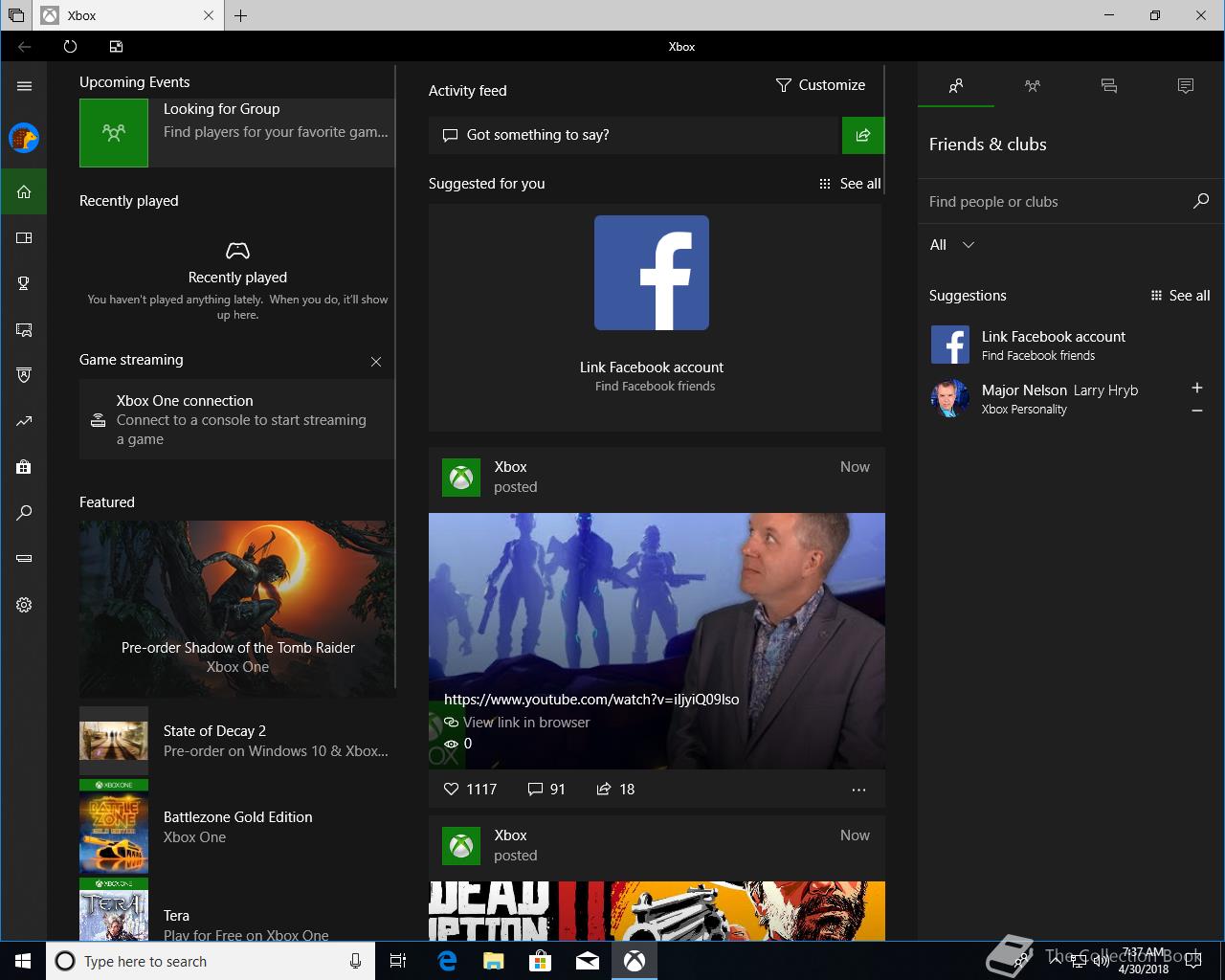This screenshot has height=980, width=1225.
Task: Expand the All filter dropdown
Action: tap(952, 245)
